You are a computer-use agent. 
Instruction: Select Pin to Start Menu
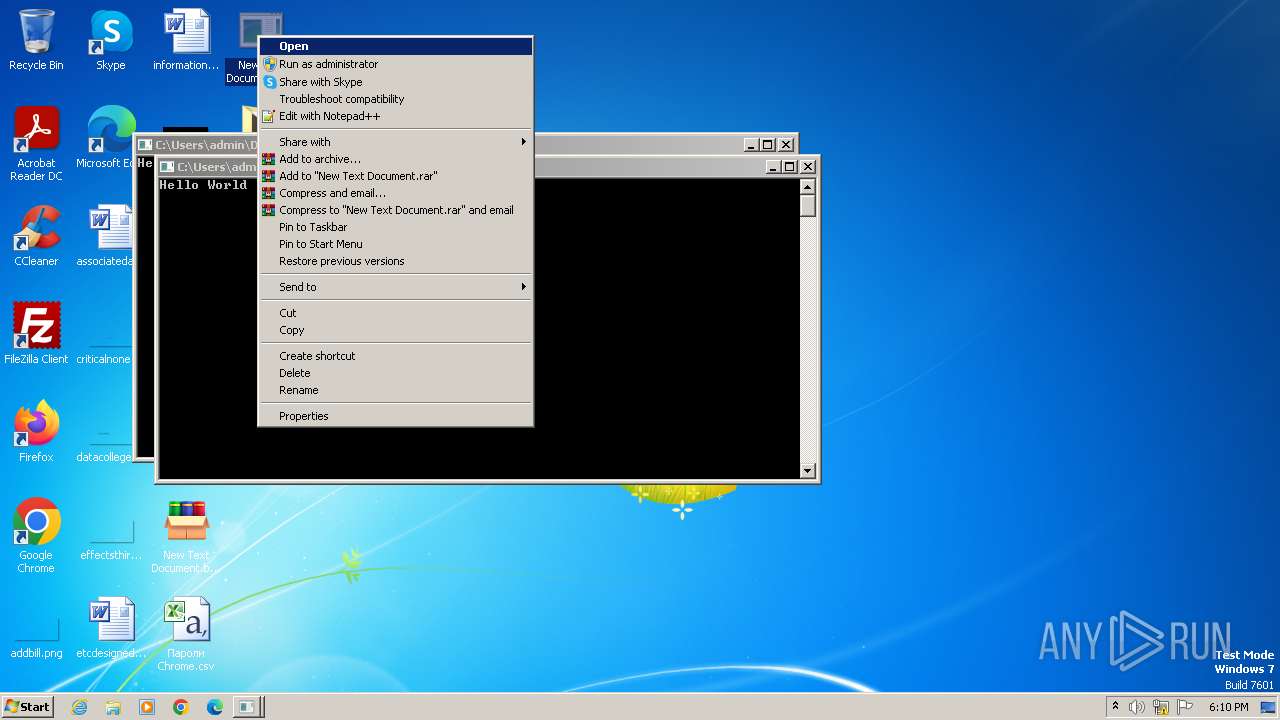[x=395, y=244]
